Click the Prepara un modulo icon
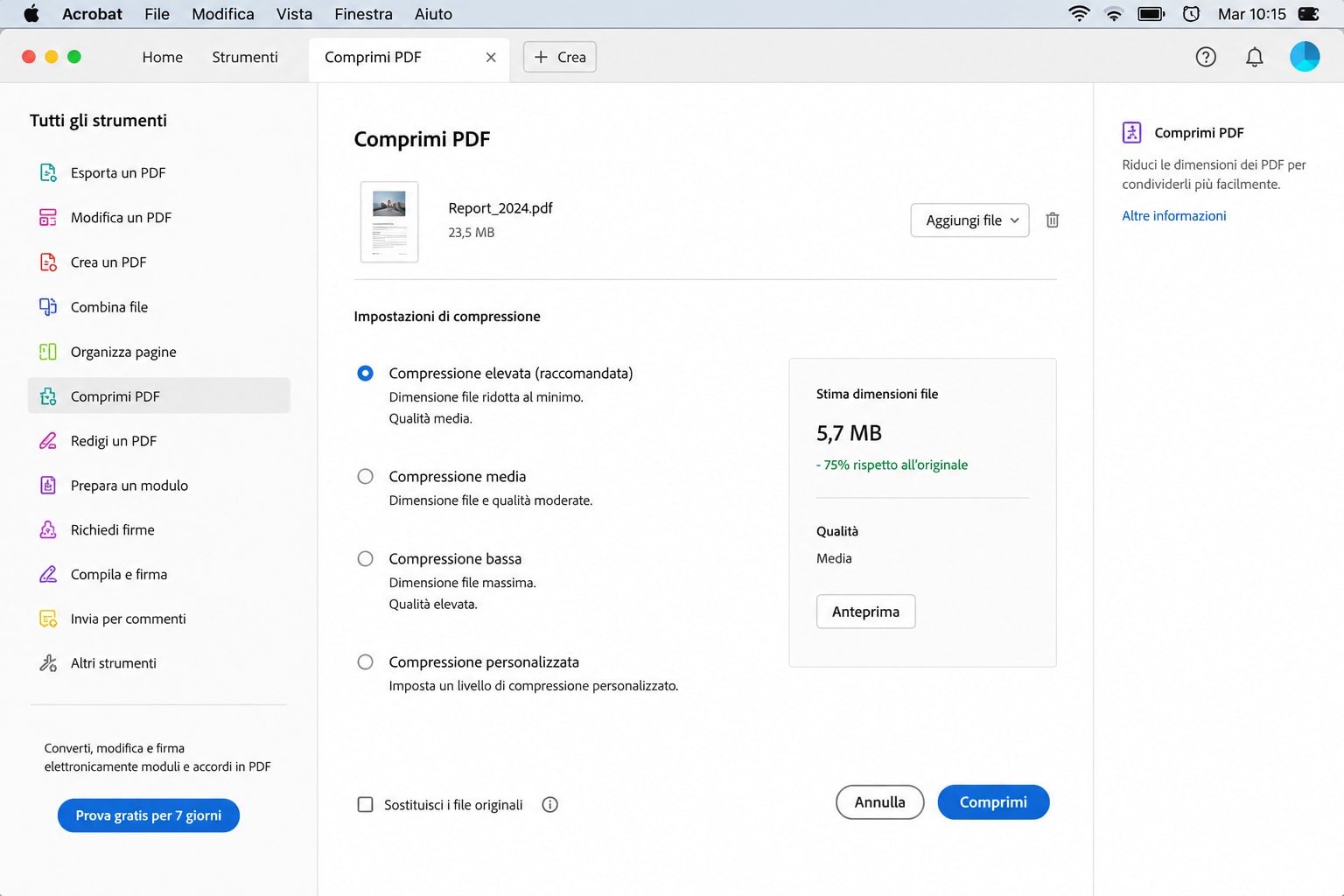Image resolution: width=1344 pixels, height=896 pixels. 48,486
